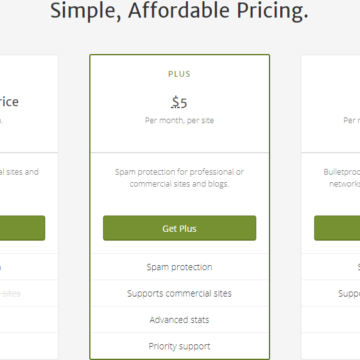Click the struck-through 'sites' feature in left card

10,294
